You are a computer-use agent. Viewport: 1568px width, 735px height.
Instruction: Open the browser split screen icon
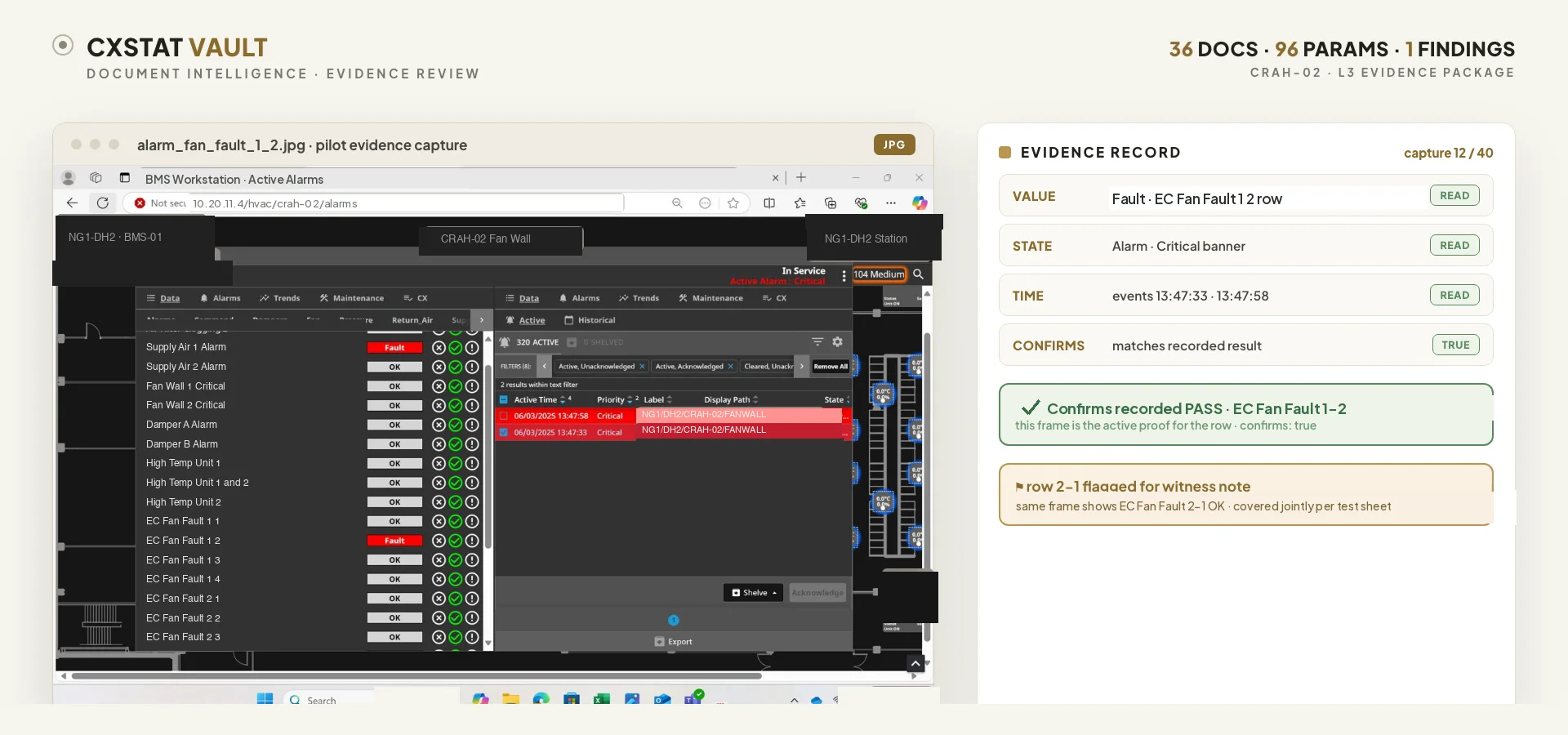pyautogui.click(x=769, y=203)
